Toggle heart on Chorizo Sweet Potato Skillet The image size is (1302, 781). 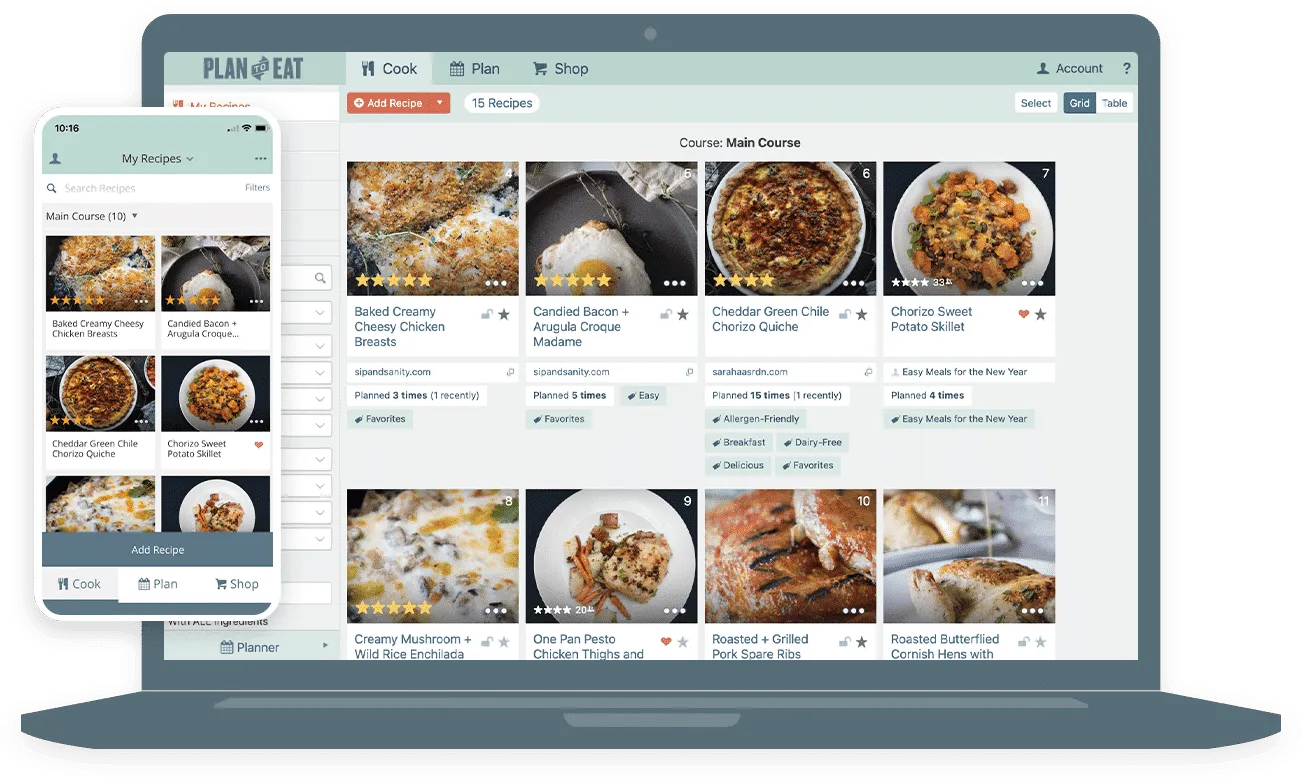point(1023,314)
